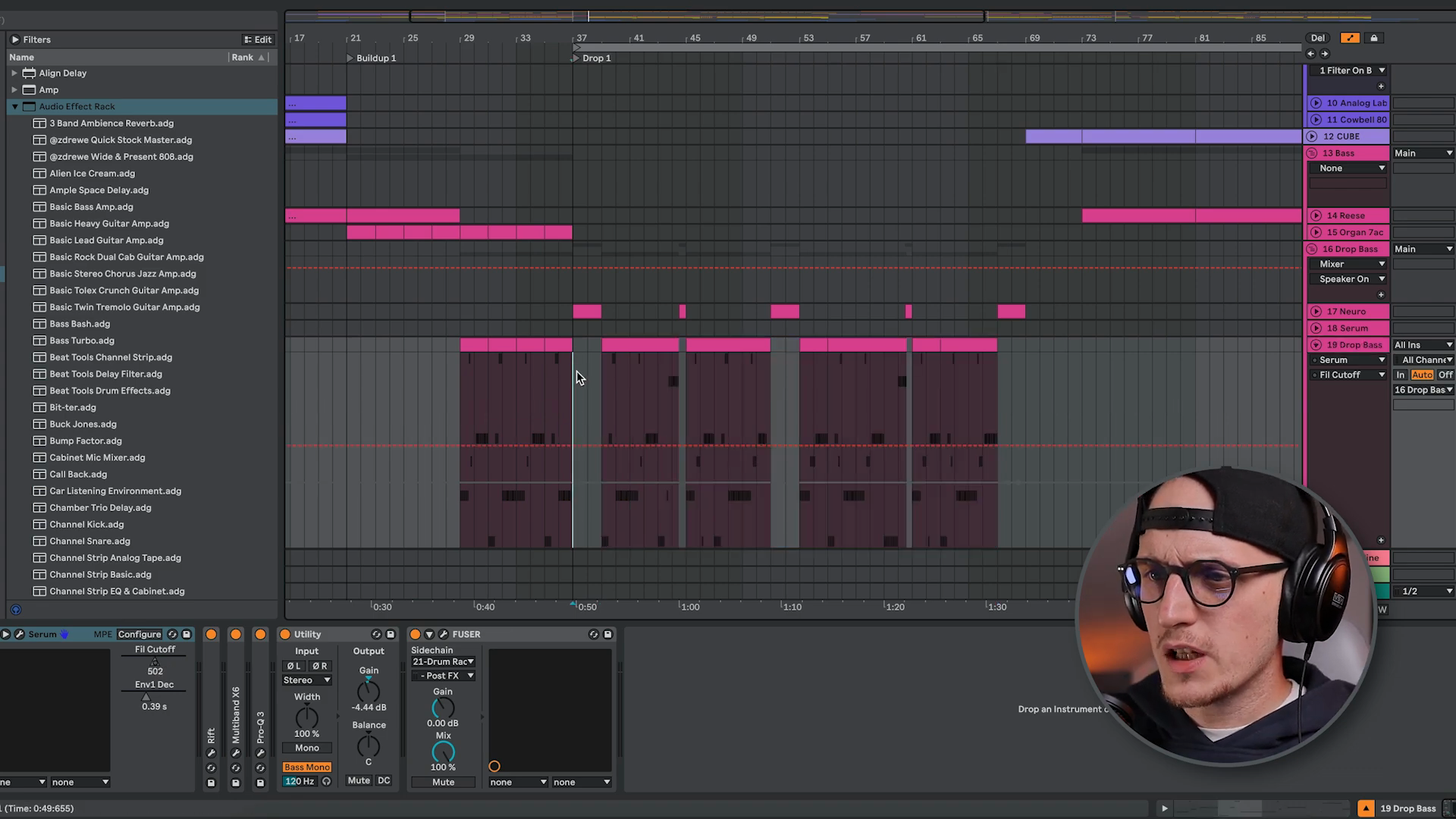The image size is (1456, 819).
Task: Click Utility device hot-swap preset icon
Action: (376, 634)
